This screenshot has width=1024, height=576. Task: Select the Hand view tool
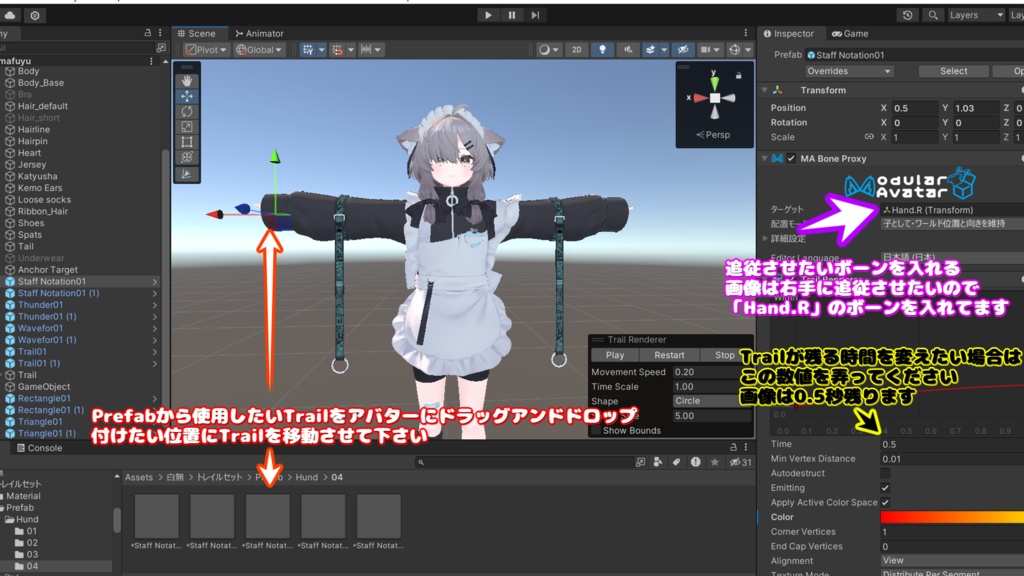point(187,81)
